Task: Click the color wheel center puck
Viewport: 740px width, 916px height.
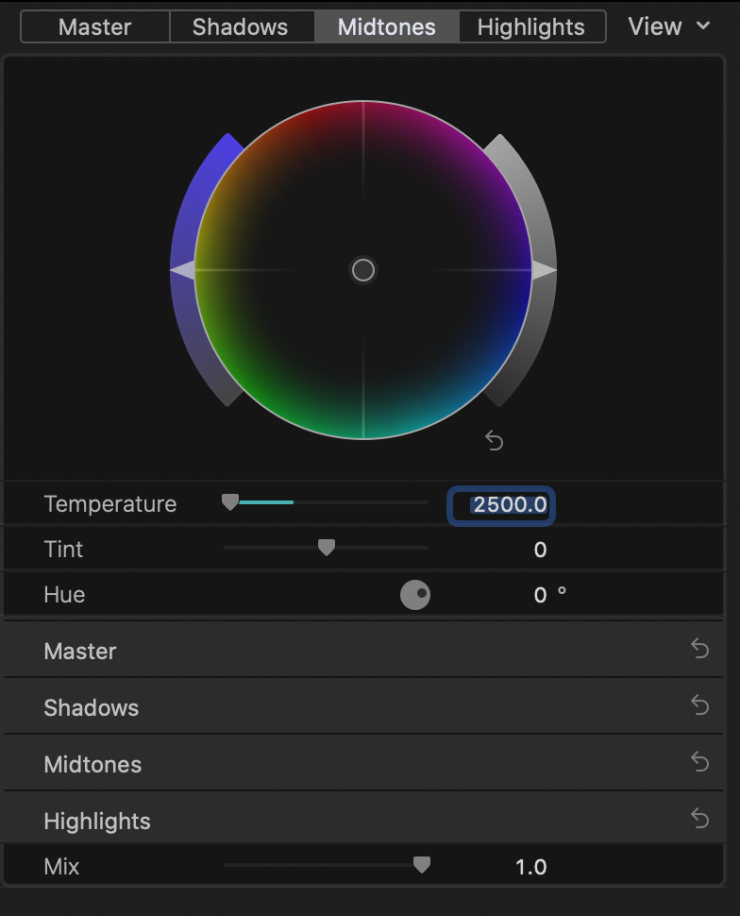Action: point(363,270)
